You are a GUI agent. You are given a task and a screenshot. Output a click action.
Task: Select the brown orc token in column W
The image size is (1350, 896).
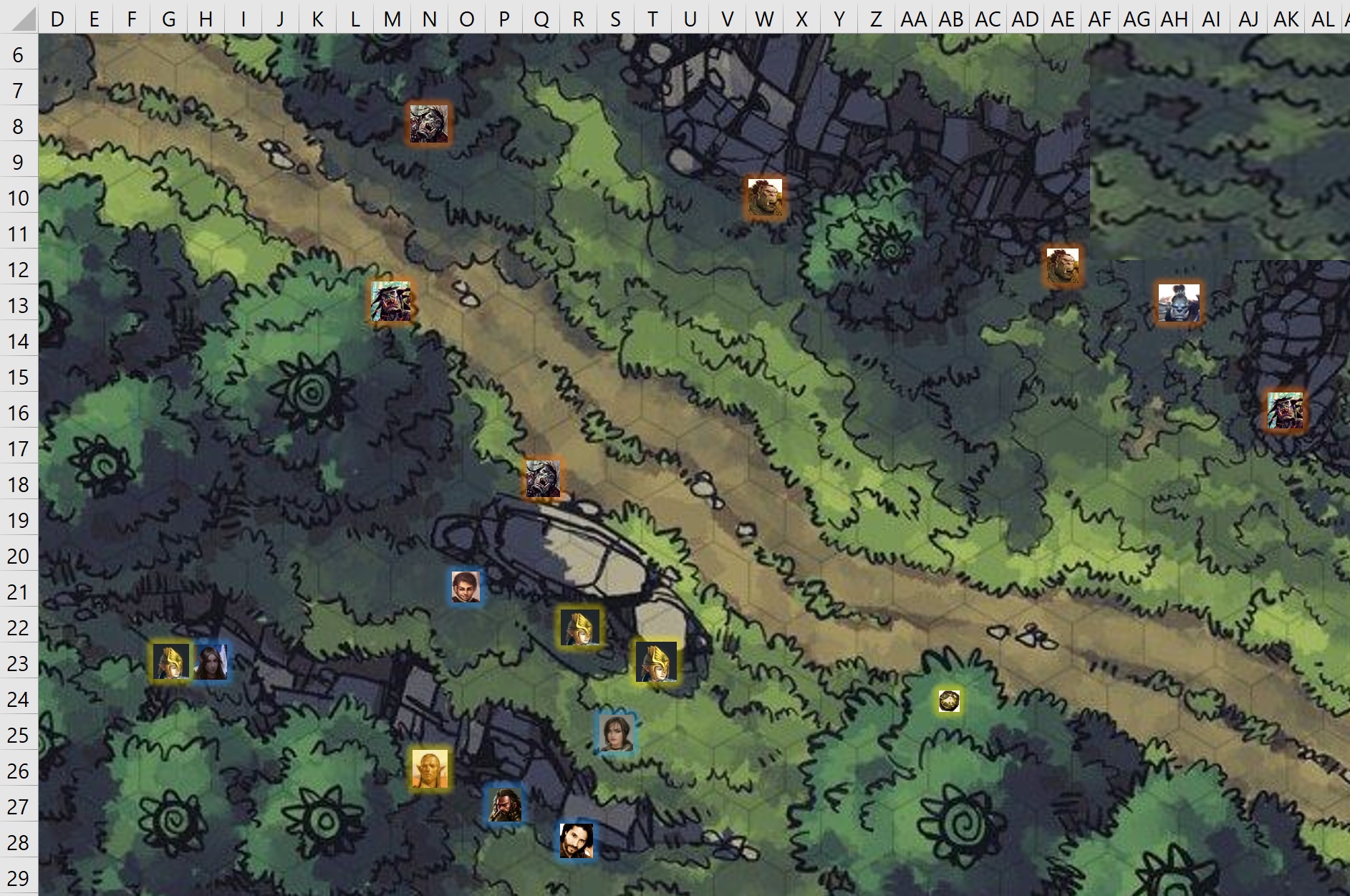click(764, 197)
